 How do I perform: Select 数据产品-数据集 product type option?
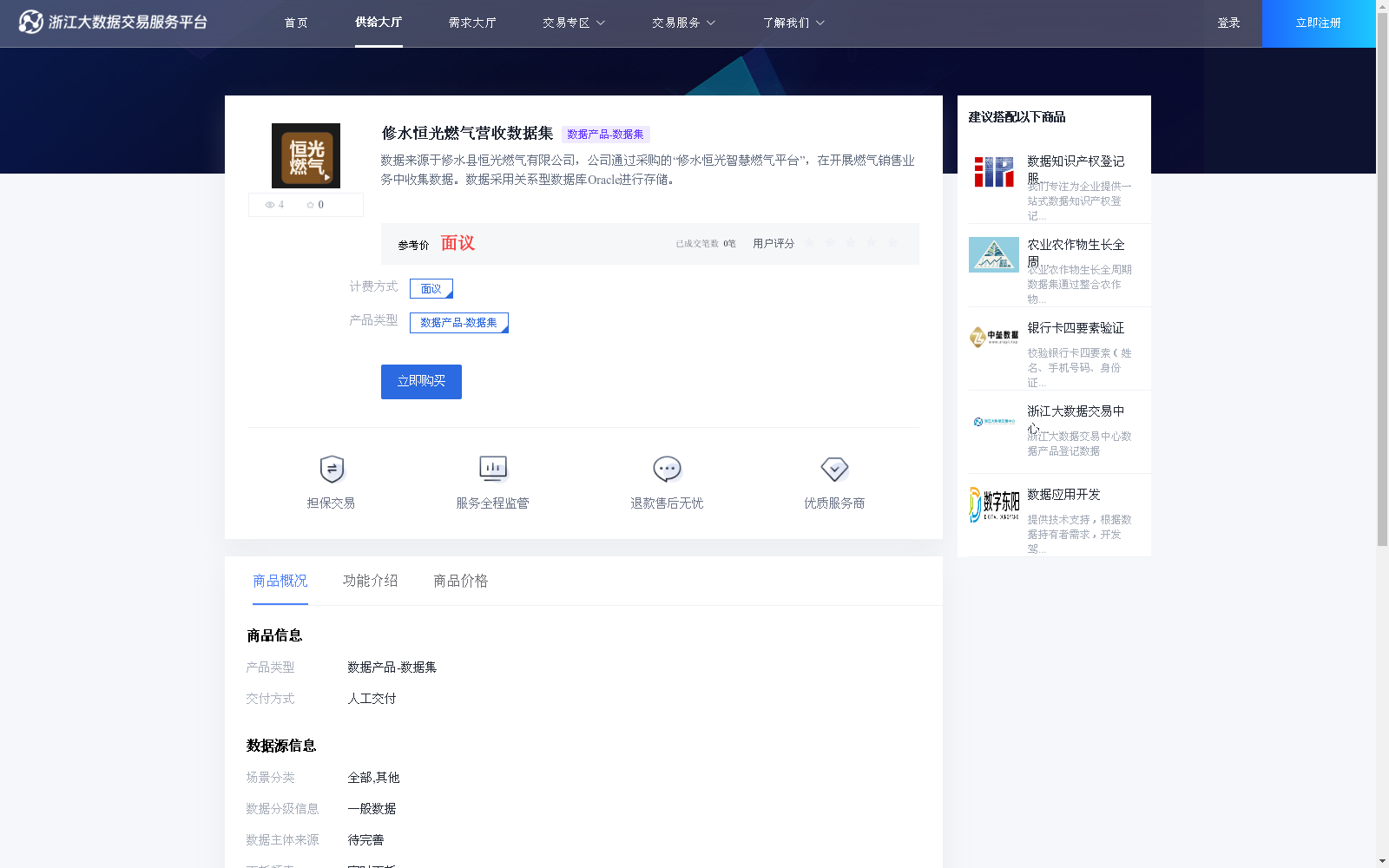[459, 323]
